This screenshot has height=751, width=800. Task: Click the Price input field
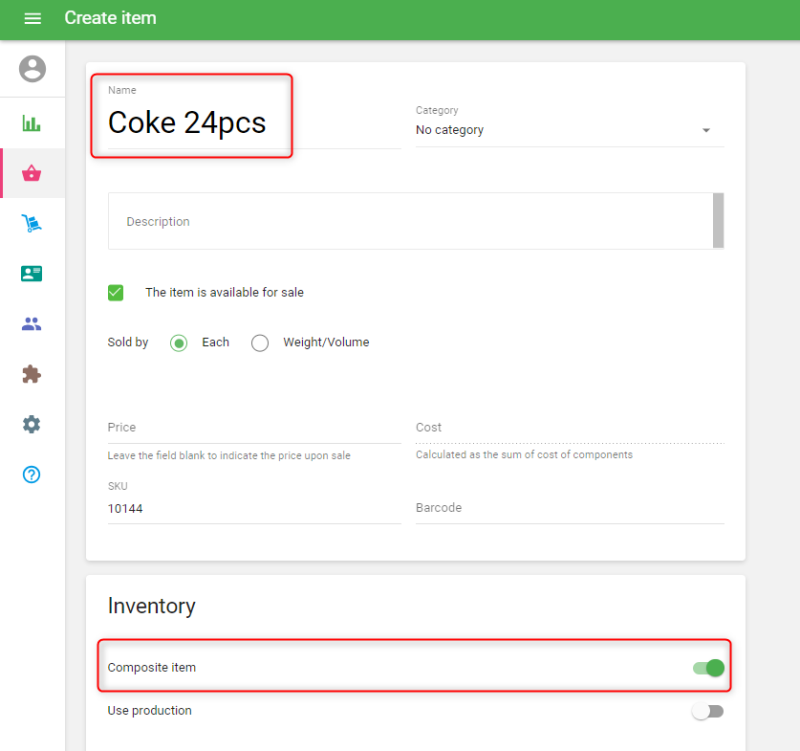click(x=254, y=428)
